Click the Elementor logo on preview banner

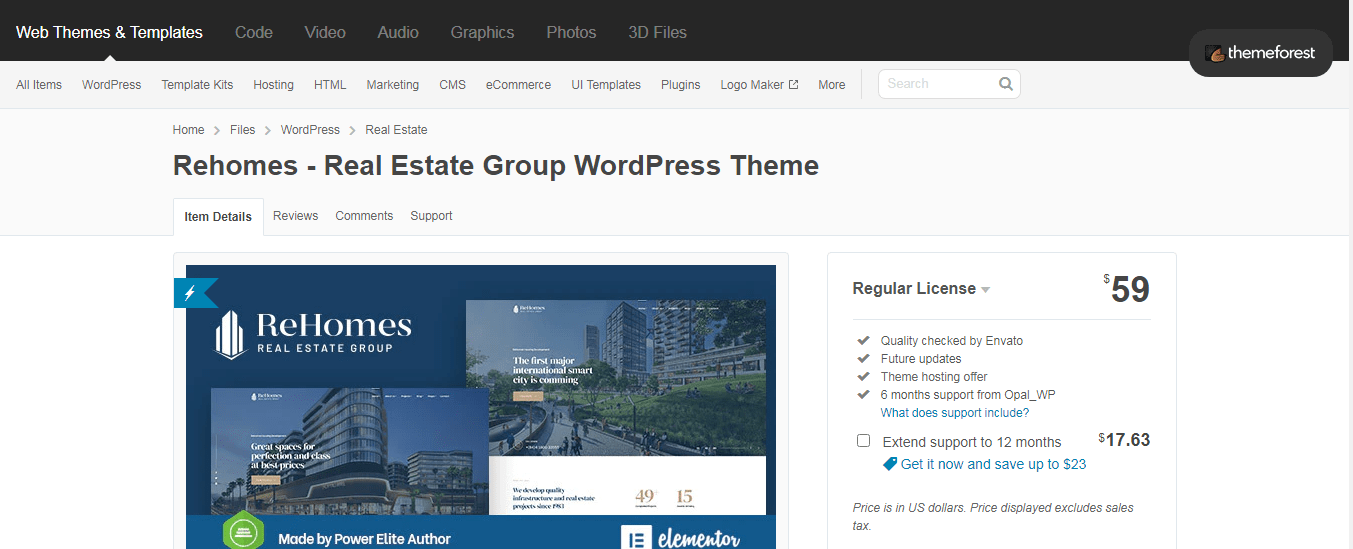coord(681,539)
